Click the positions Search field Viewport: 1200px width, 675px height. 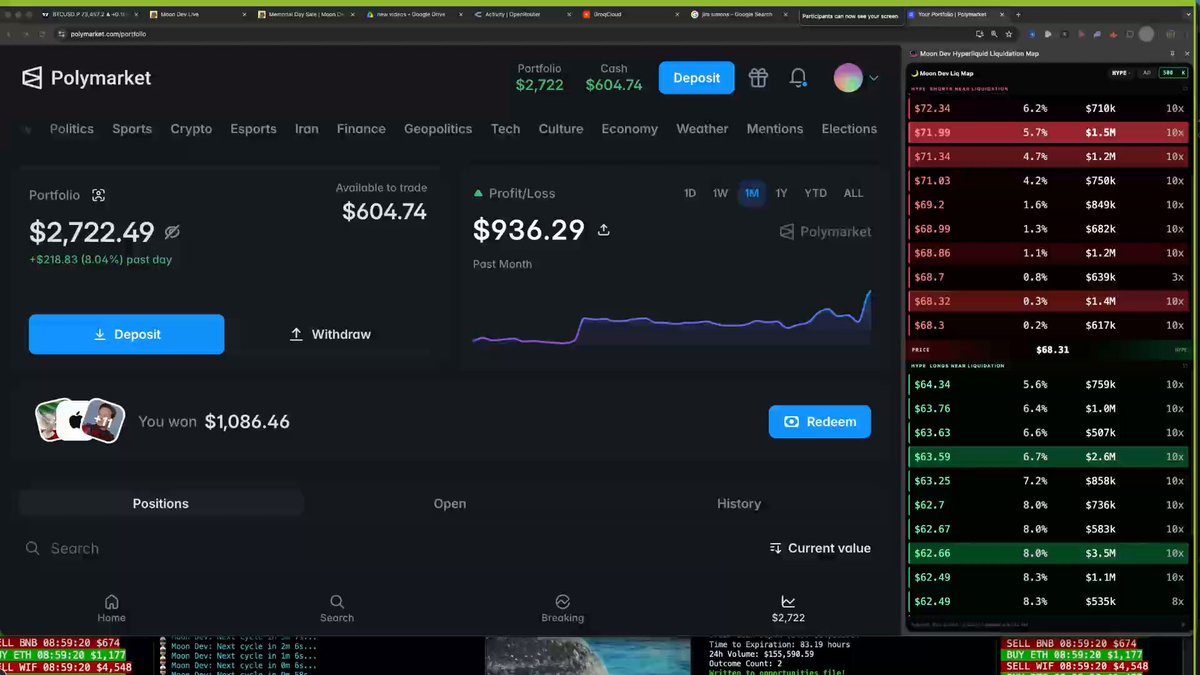(x=390, y=548)
